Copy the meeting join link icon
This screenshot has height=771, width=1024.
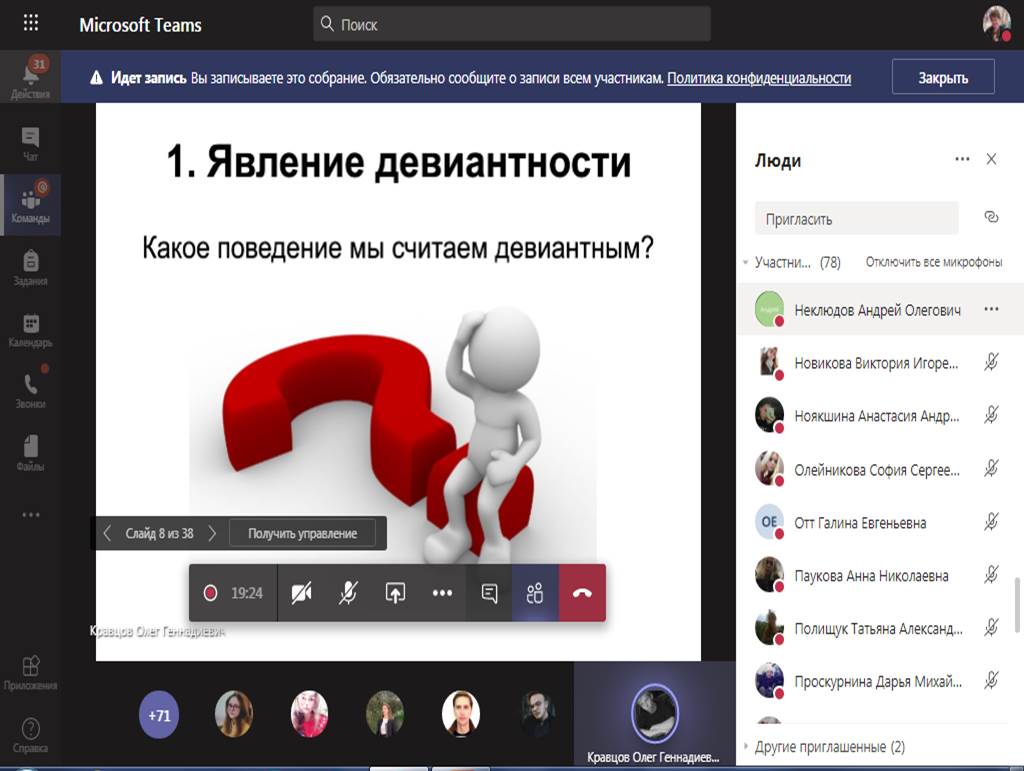point(991,217)
